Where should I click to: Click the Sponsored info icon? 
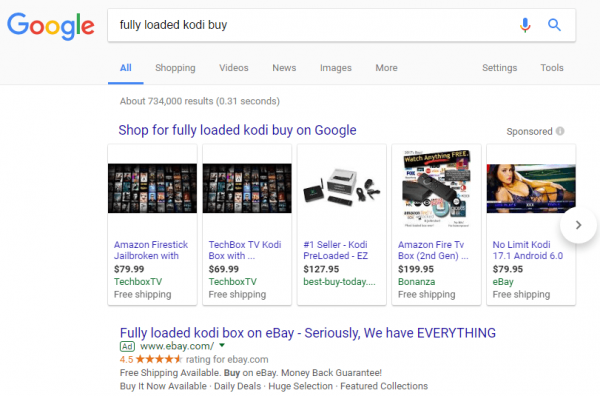560,131
